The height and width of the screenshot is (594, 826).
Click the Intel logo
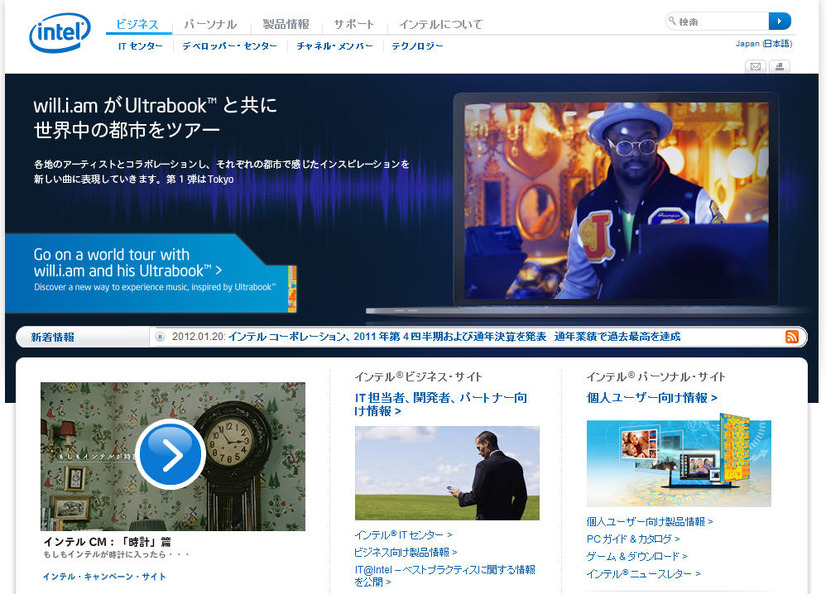click(60, 33)
